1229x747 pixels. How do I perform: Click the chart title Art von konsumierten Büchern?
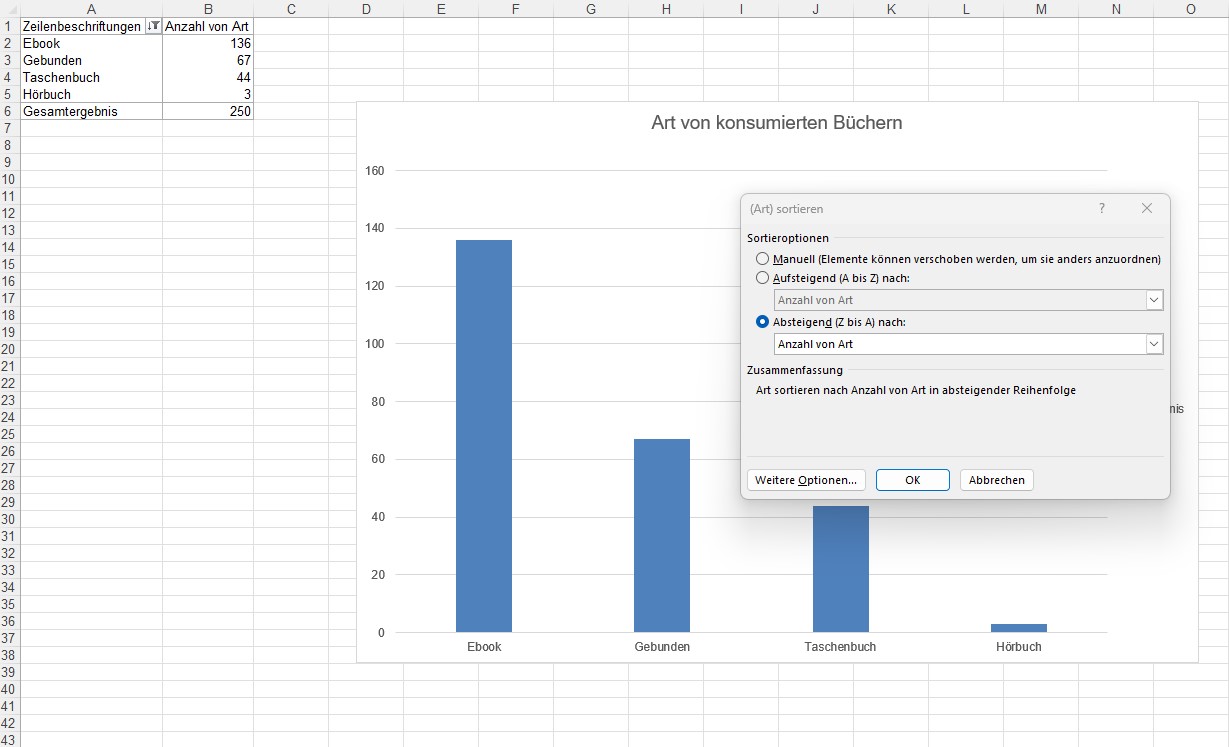click(776, 123)
